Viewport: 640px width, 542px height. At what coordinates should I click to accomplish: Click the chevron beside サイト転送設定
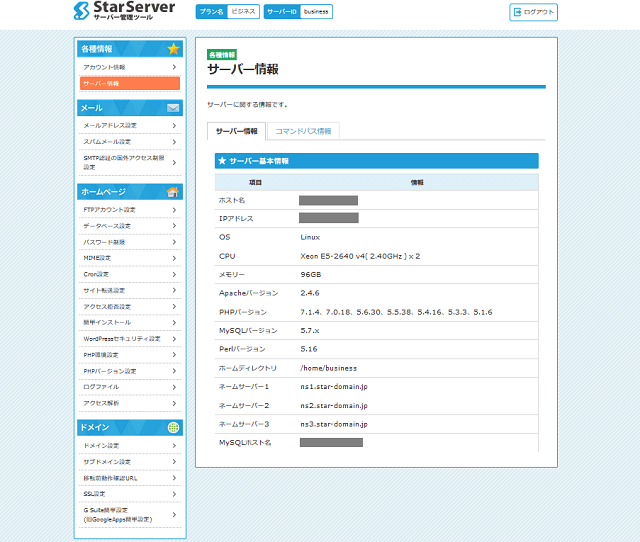pos(174,290)
